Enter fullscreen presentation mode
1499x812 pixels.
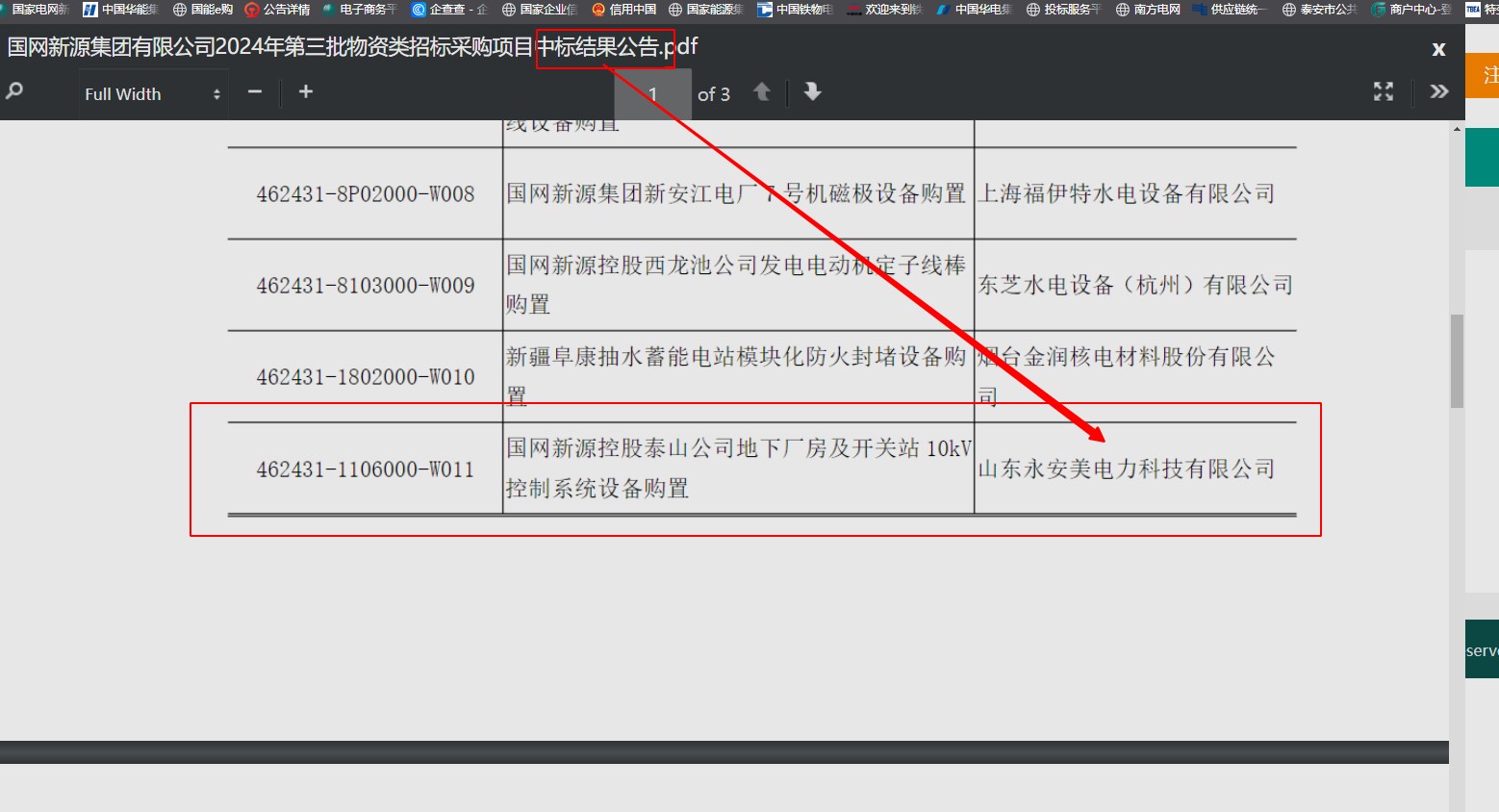pyautogui.click(x=1383, y=91)
